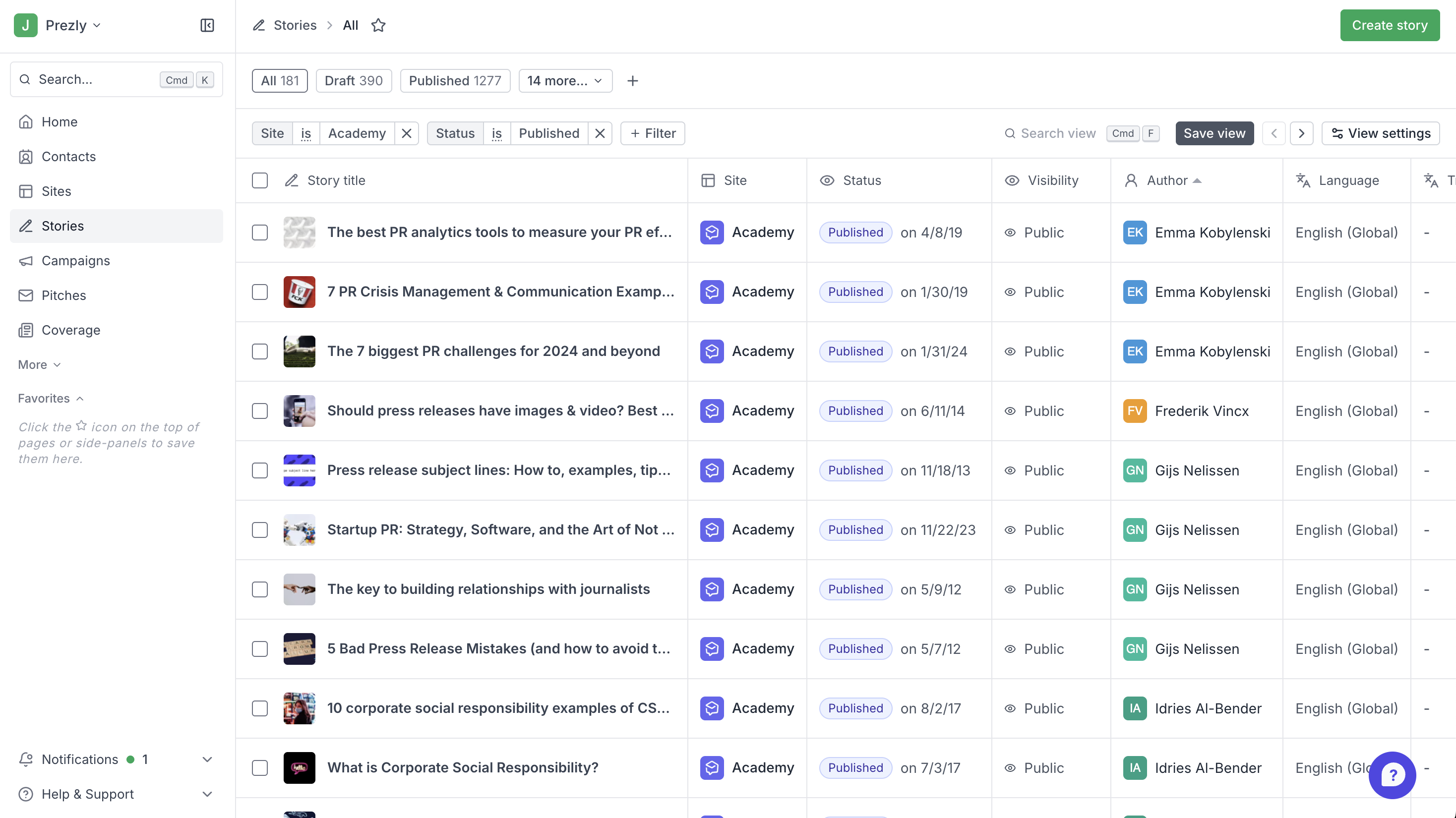
Task: Remove the Site is Academy filter
Action: (x=406, y=133)
